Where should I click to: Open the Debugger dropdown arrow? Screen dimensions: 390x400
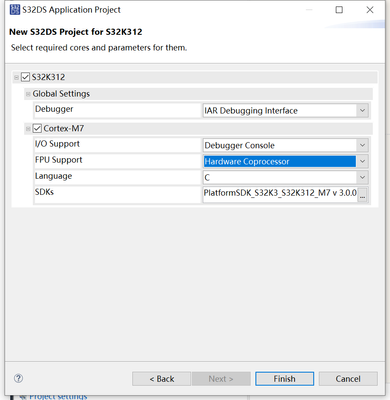click(x=362, y=110)
